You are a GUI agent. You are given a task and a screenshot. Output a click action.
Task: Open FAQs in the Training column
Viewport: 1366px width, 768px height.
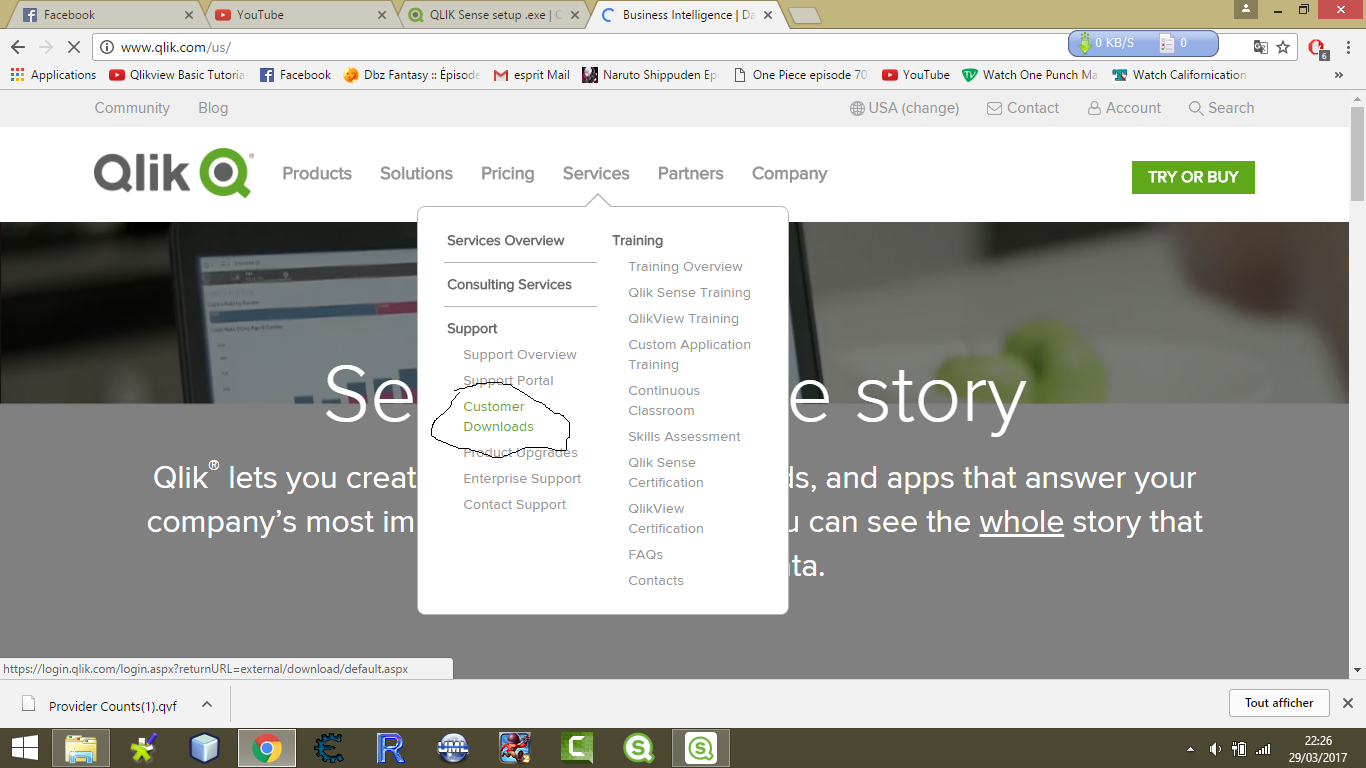(x=645, y=554)
